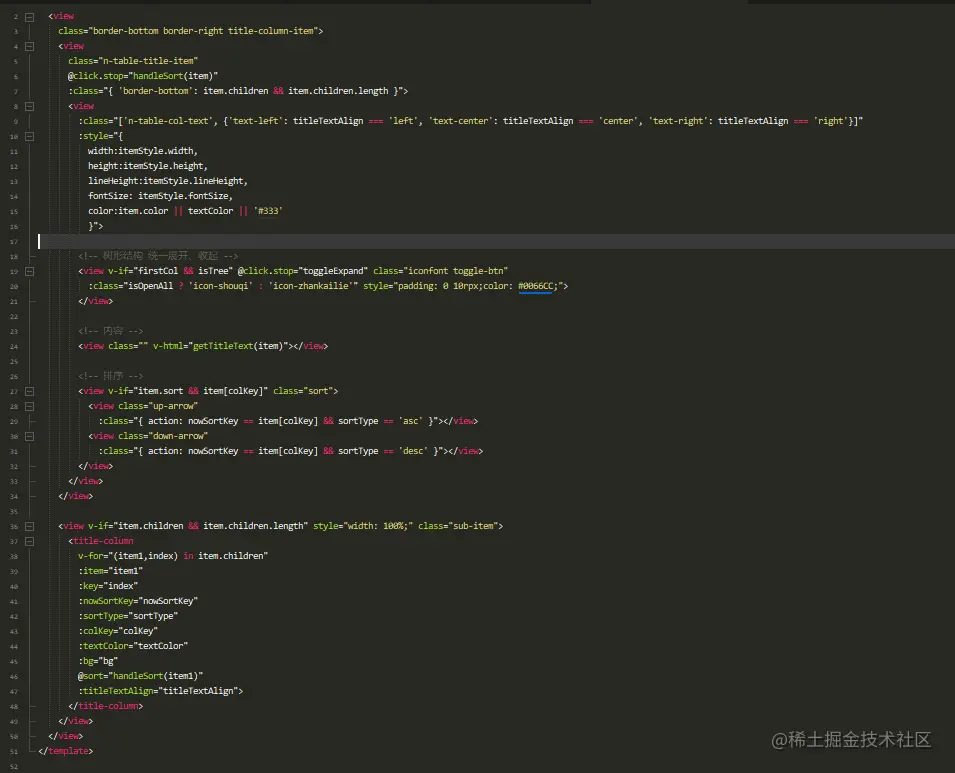Click the closing </template> tag
The image size is (955, 773).
(x=65, y=751)
